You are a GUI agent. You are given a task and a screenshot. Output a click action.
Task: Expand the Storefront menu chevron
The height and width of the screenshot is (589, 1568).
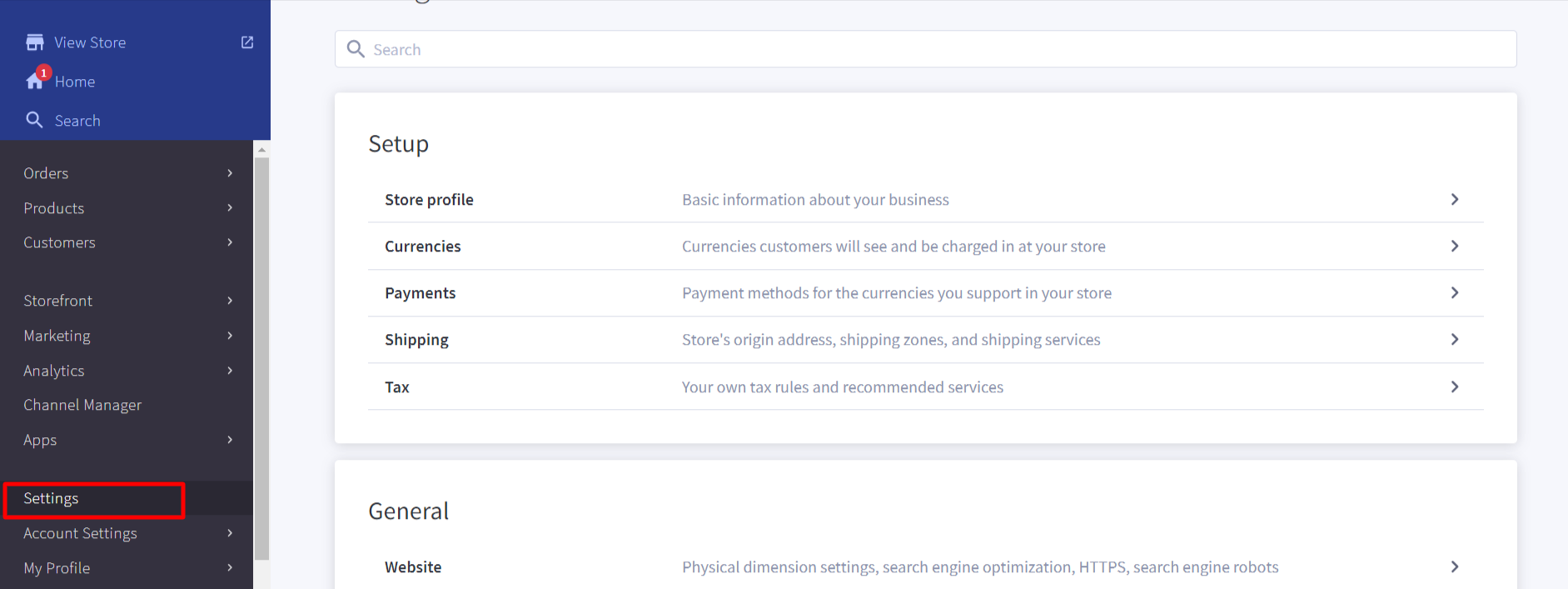[x=230, y=301]
